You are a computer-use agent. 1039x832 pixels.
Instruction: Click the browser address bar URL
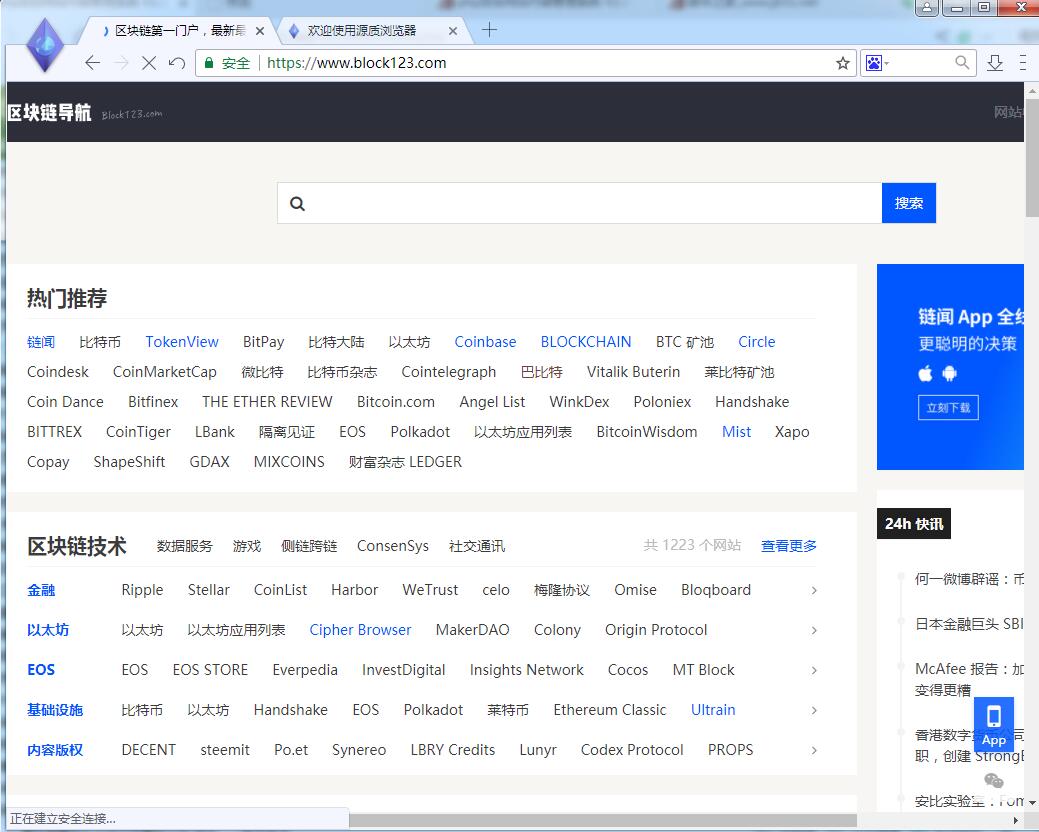tap(356, 63)
